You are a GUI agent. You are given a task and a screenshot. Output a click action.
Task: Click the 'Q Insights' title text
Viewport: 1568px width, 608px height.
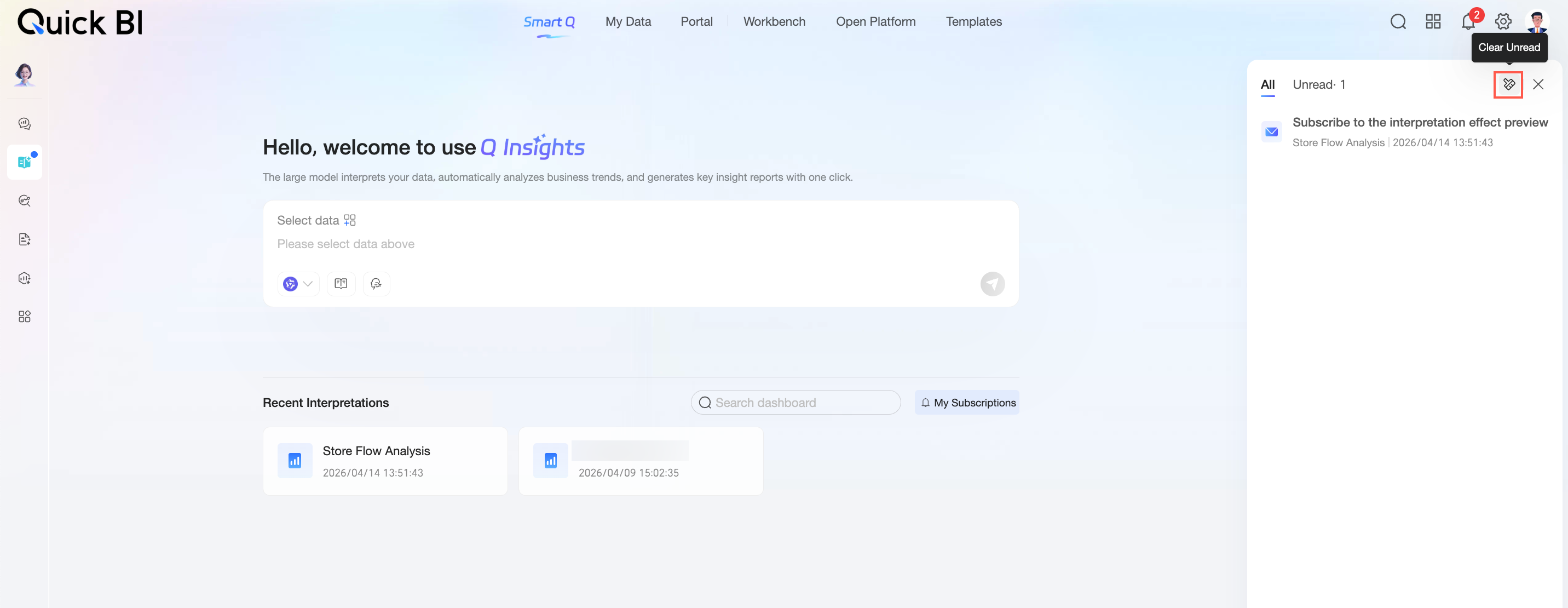pos(533,147)
